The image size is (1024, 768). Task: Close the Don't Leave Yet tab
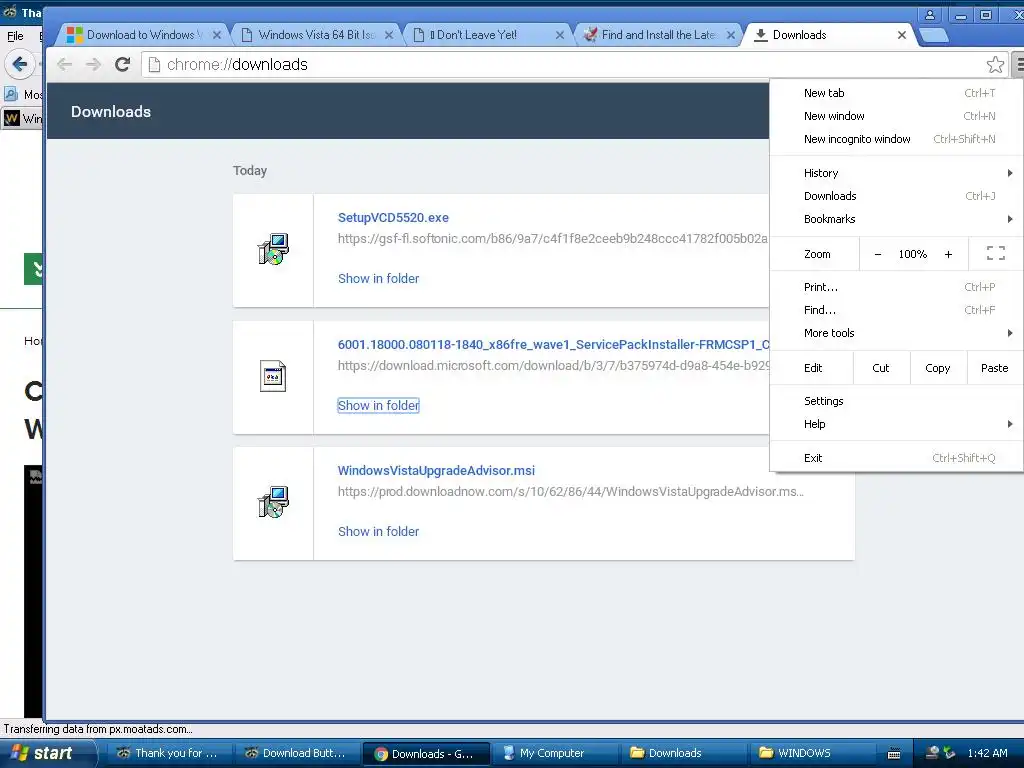pos(560,35)
